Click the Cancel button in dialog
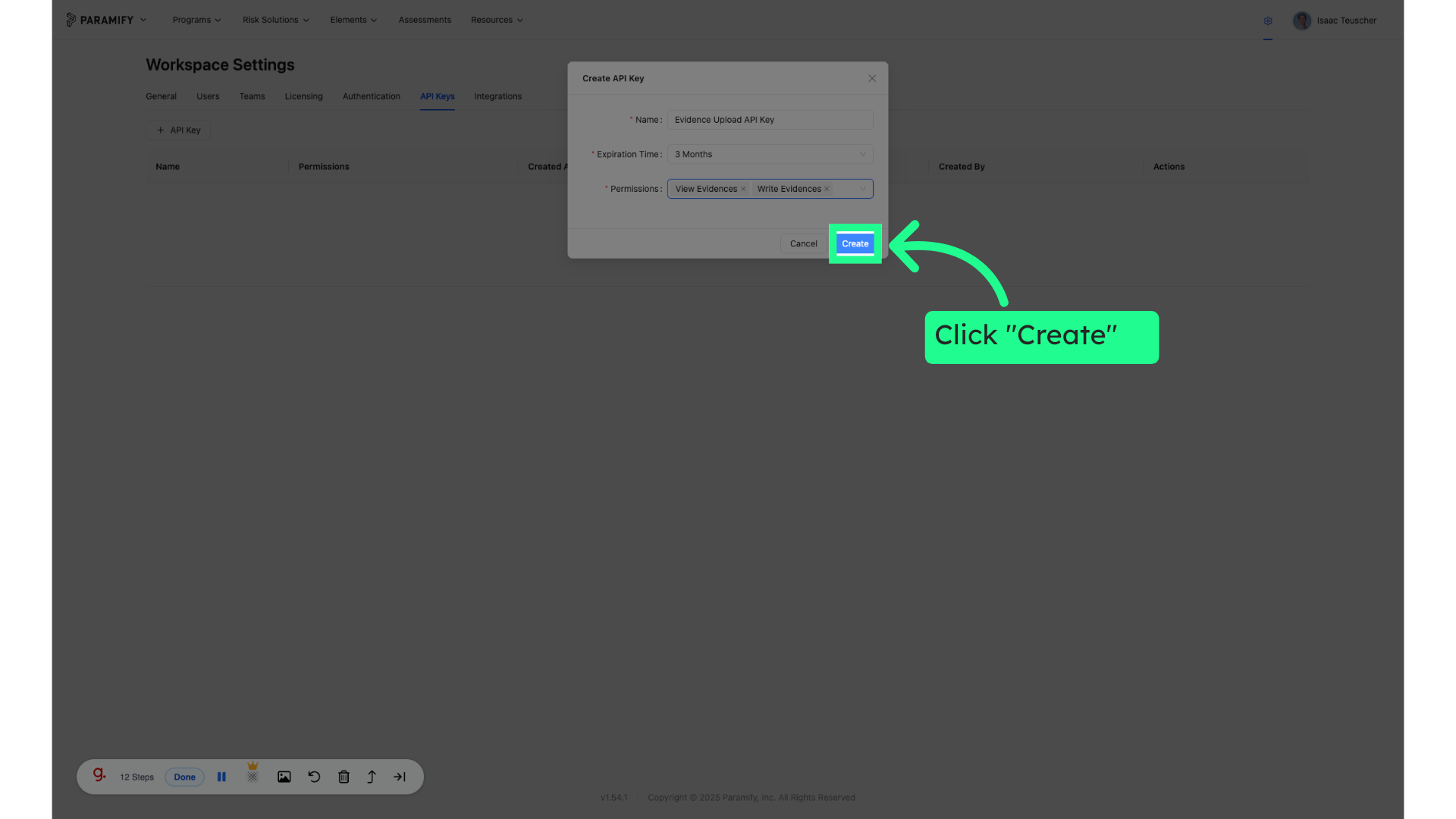Image resolution: width=1456 pixels, height=819 pixels. [x=803, y=244]
